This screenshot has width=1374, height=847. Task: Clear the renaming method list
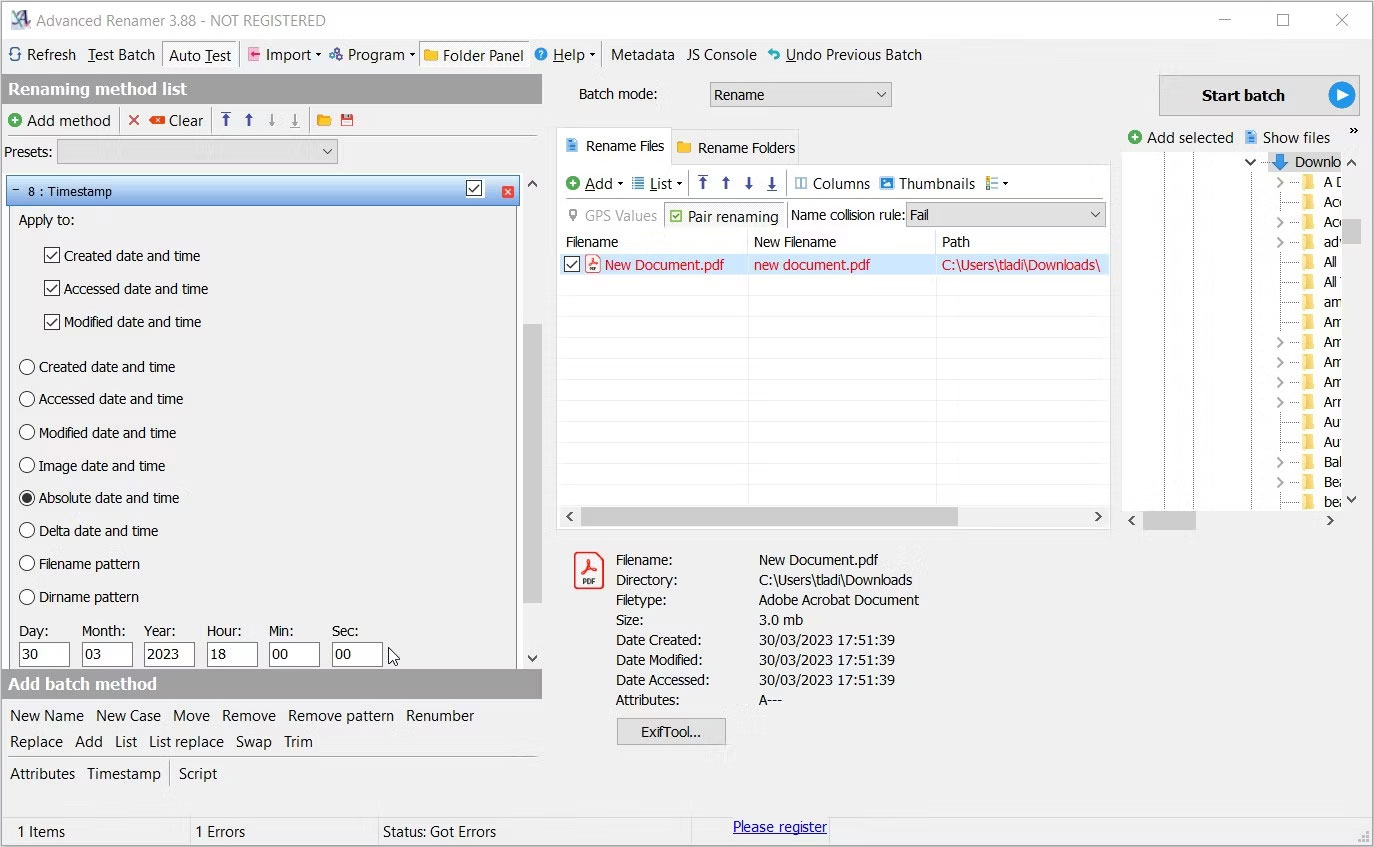[x=176, y=121]
